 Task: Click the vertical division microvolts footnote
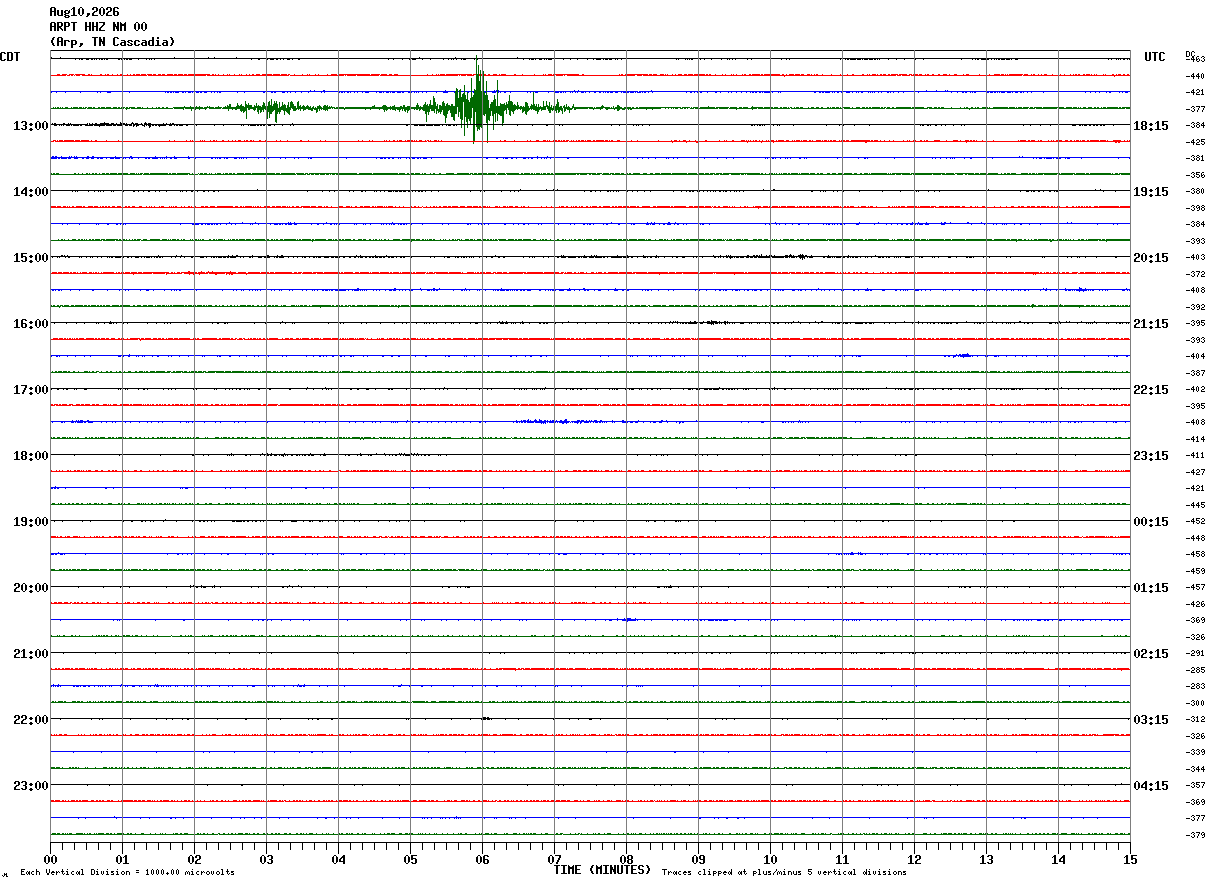point(127,872)
